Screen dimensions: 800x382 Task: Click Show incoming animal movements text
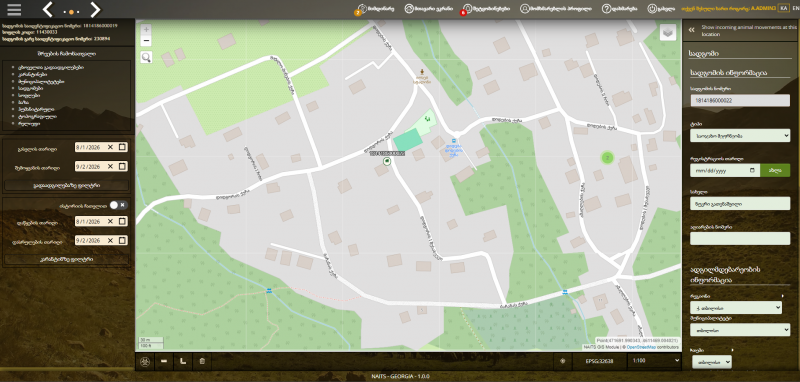(748, 31)
